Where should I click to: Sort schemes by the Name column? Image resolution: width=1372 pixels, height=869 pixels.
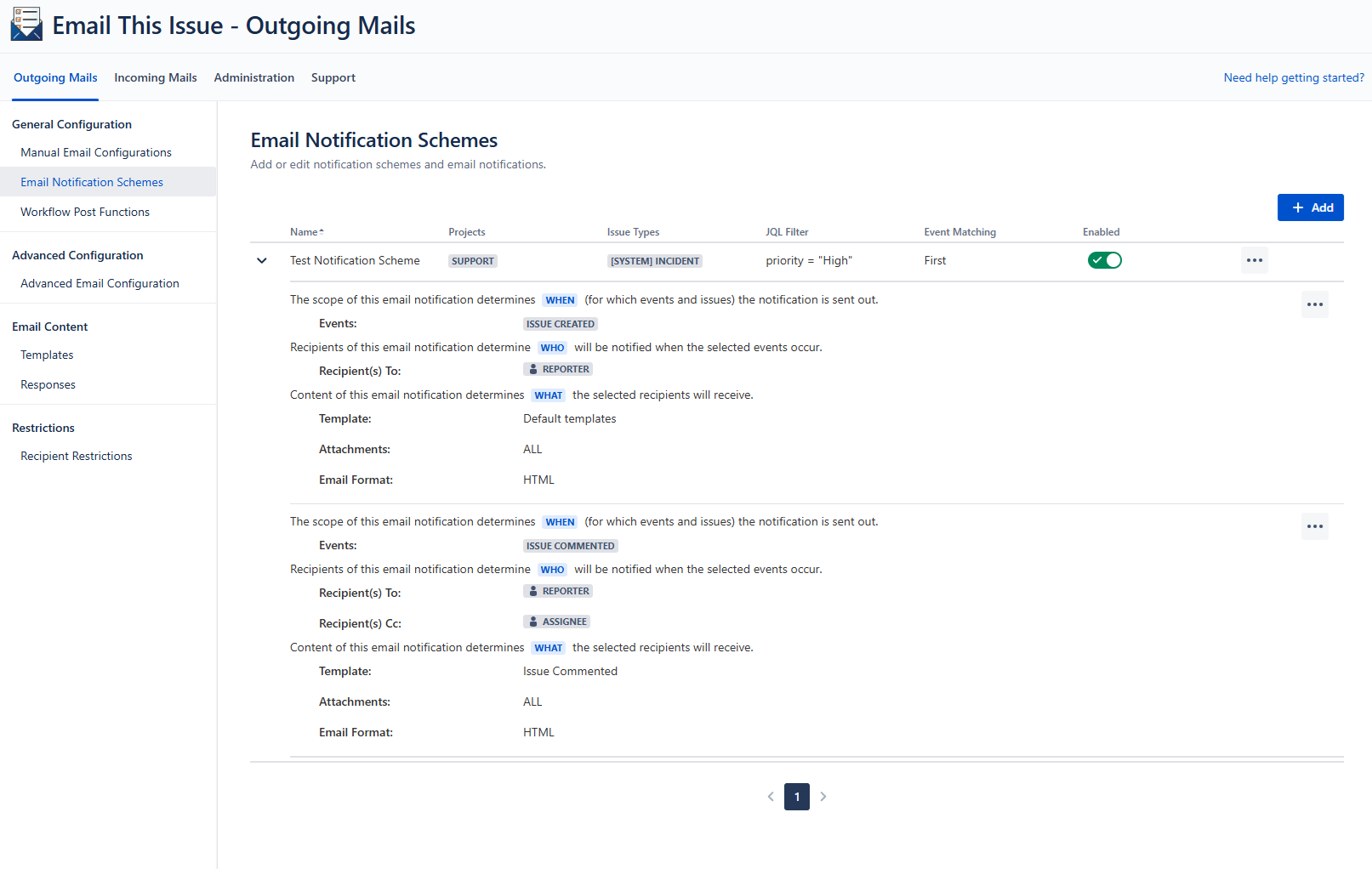(x=305, y=232)
